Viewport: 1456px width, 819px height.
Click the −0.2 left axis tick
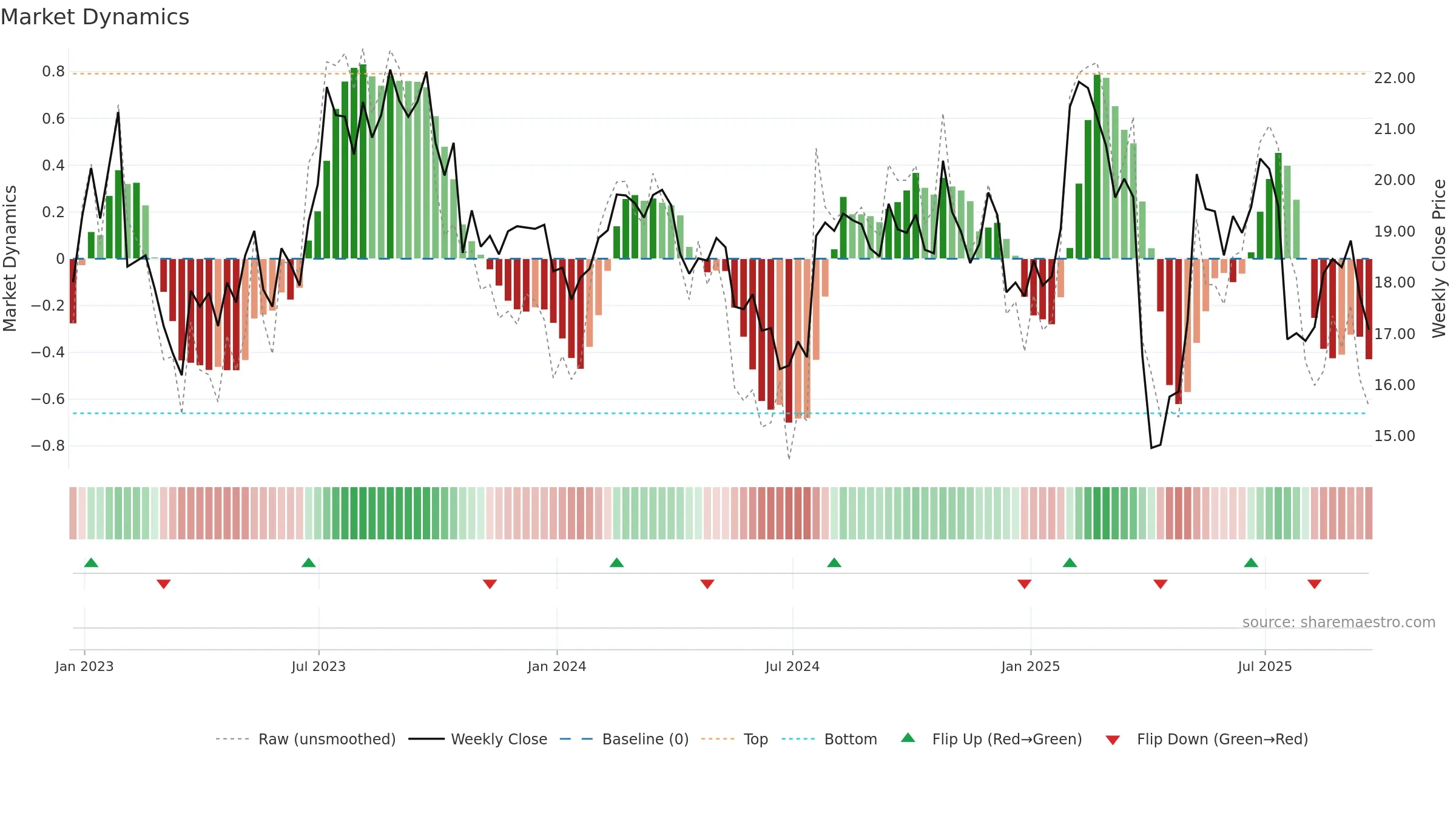[x=48, y=305]
